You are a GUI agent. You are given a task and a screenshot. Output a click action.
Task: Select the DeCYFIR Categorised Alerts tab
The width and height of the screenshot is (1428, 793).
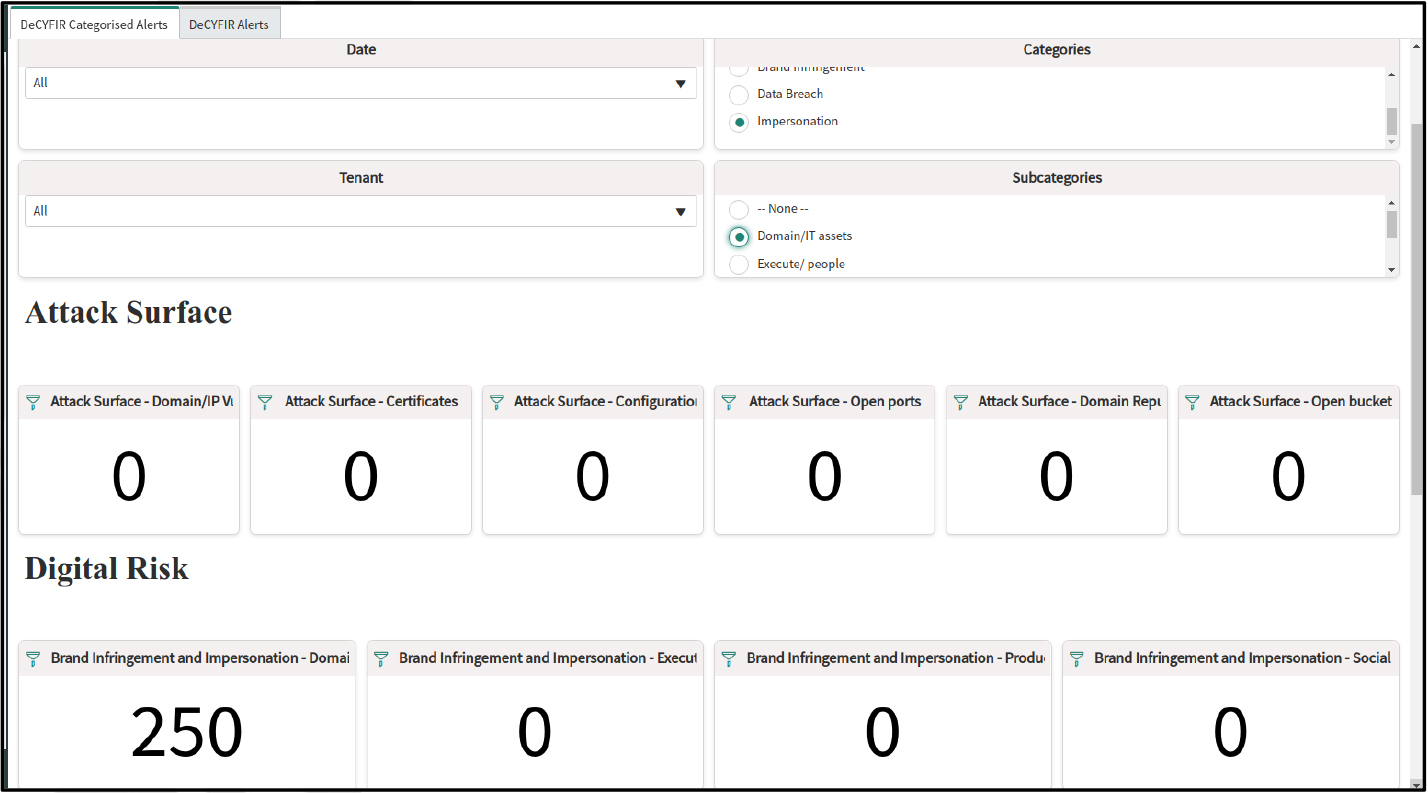tap(94, 24)
